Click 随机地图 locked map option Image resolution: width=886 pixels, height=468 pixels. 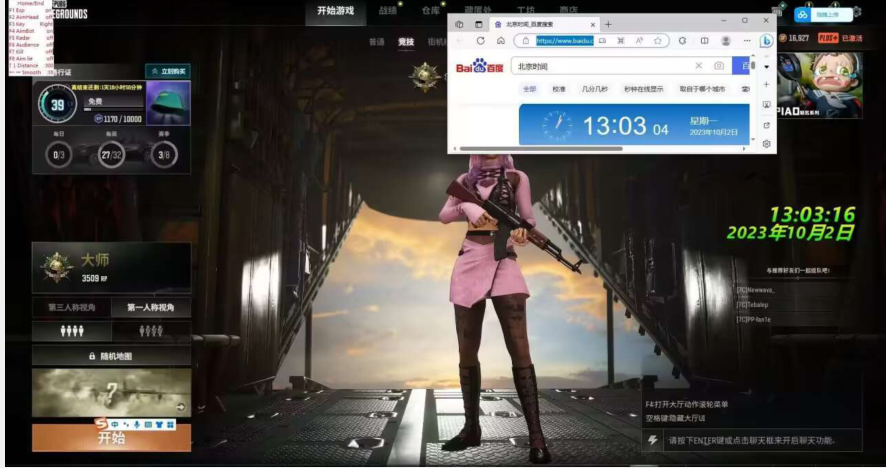[x=111, y=356]
